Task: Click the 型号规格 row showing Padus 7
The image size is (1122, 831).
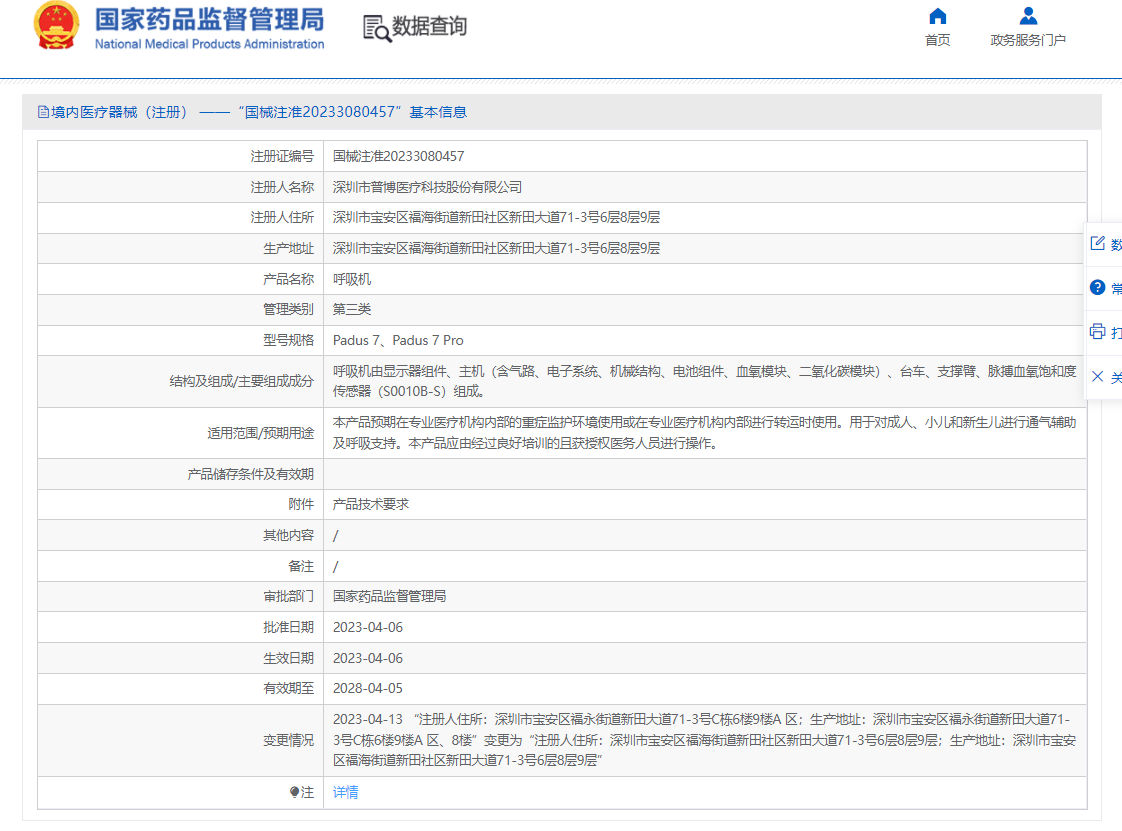Action: [400, 340]
